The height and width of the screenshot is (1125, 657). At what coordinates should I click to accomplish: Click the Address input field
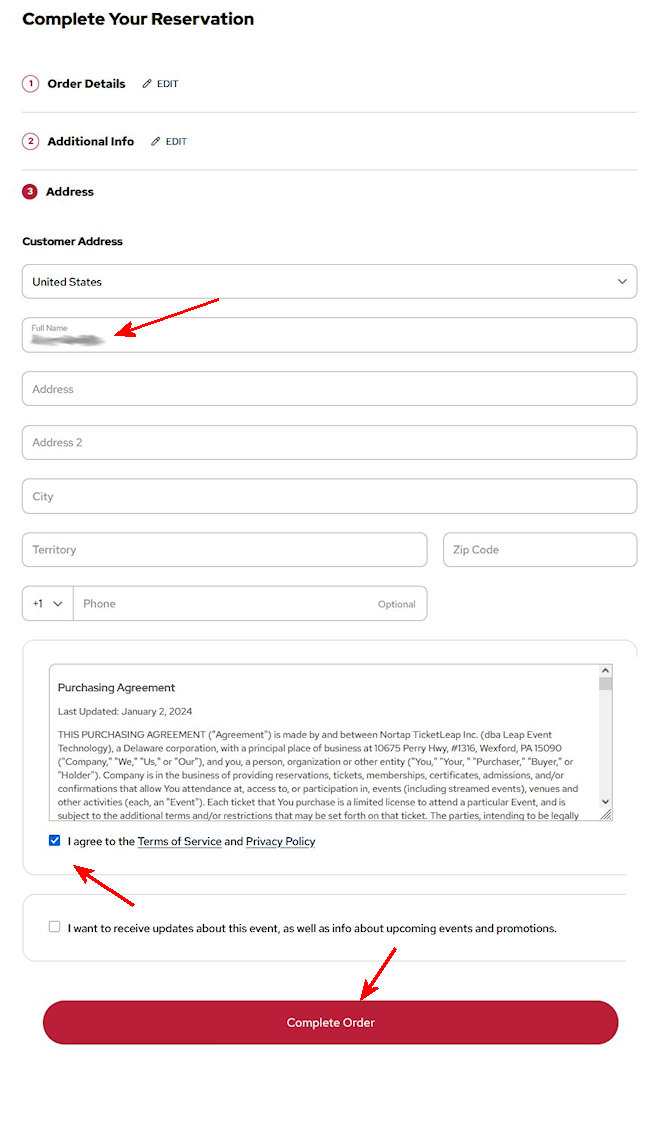point(329,389)
